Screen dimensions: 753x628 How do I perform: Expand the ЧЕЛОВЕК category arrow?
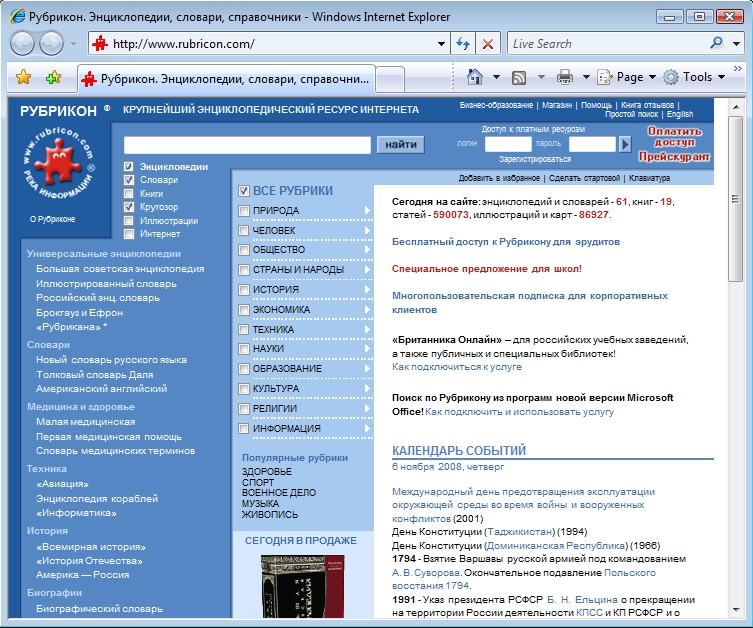367,230
